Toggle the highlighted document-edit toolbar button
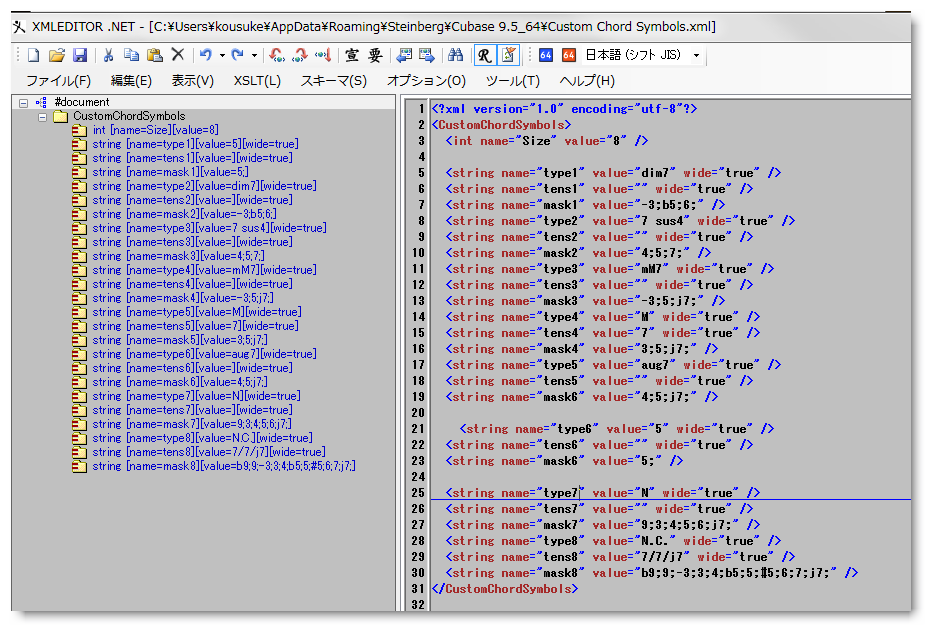 pos(508,55)
